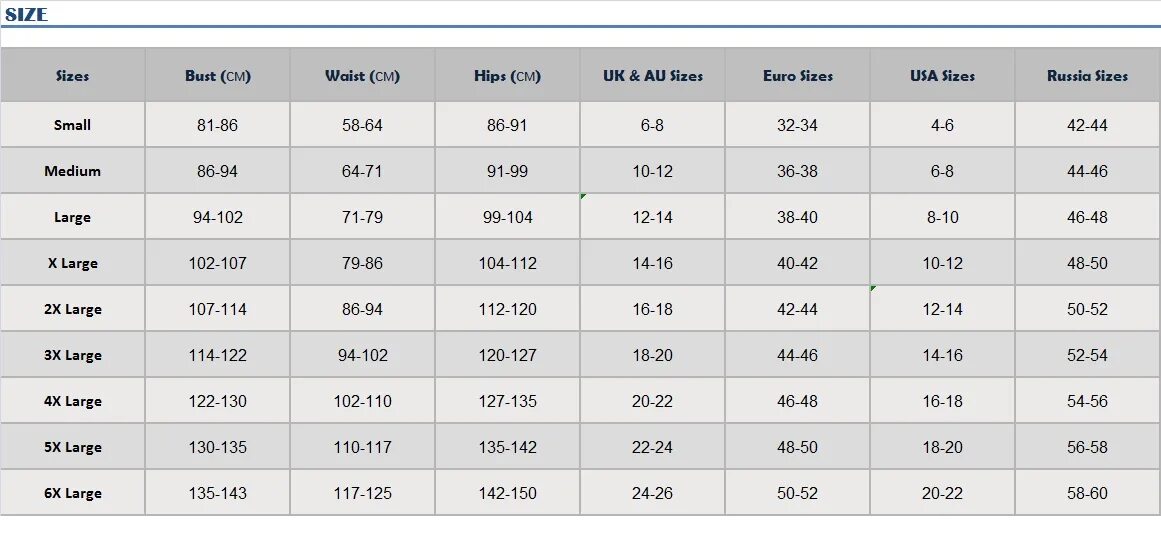The height and width of the screenshot is (540, 1161).
Task: Select the Russia size 42-44 cell
Action: pos(1087,125)
